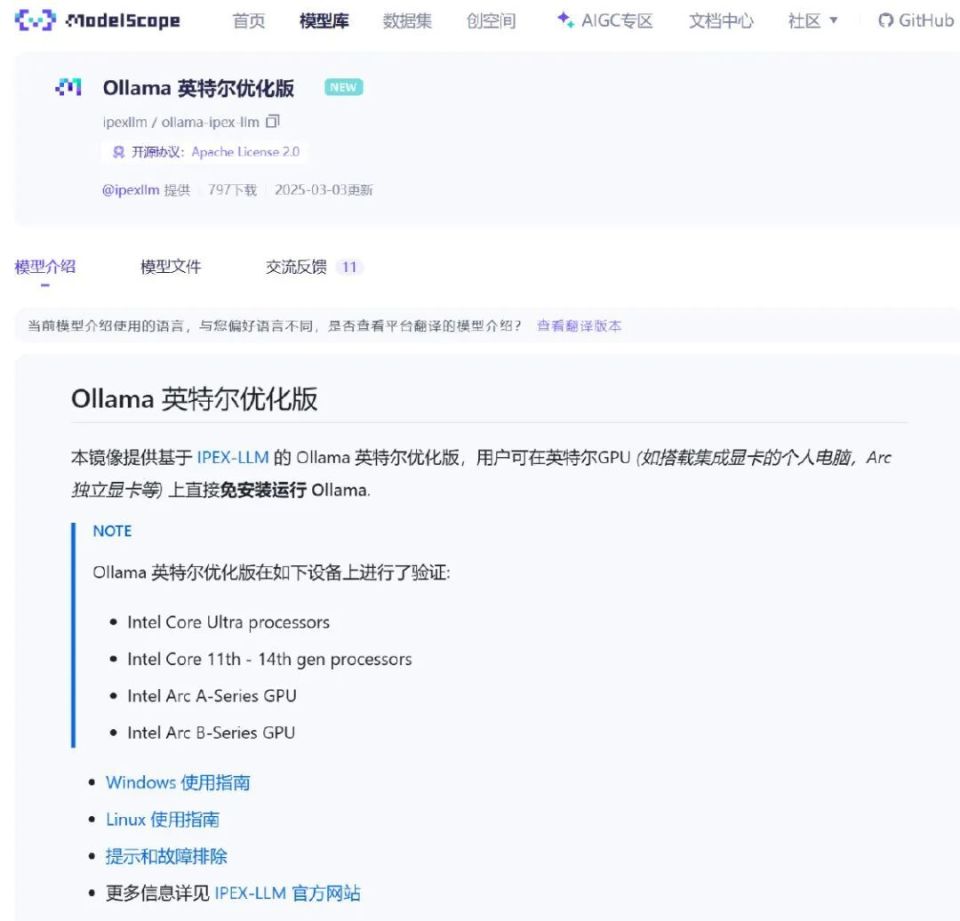Open the @ipexllm provider profile
This screenshot has width=960, height=921.
coord(130,190)
